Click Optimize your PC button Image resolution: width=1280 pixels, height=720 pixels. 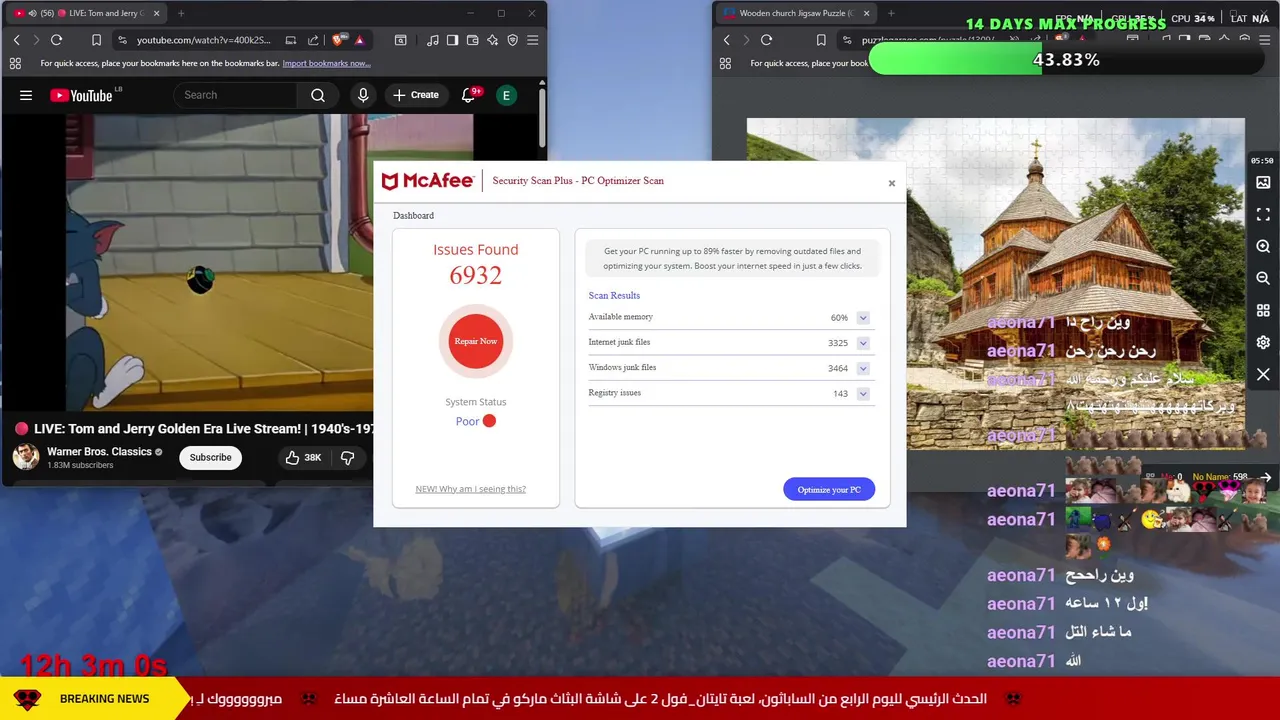(x=829, y=489)
